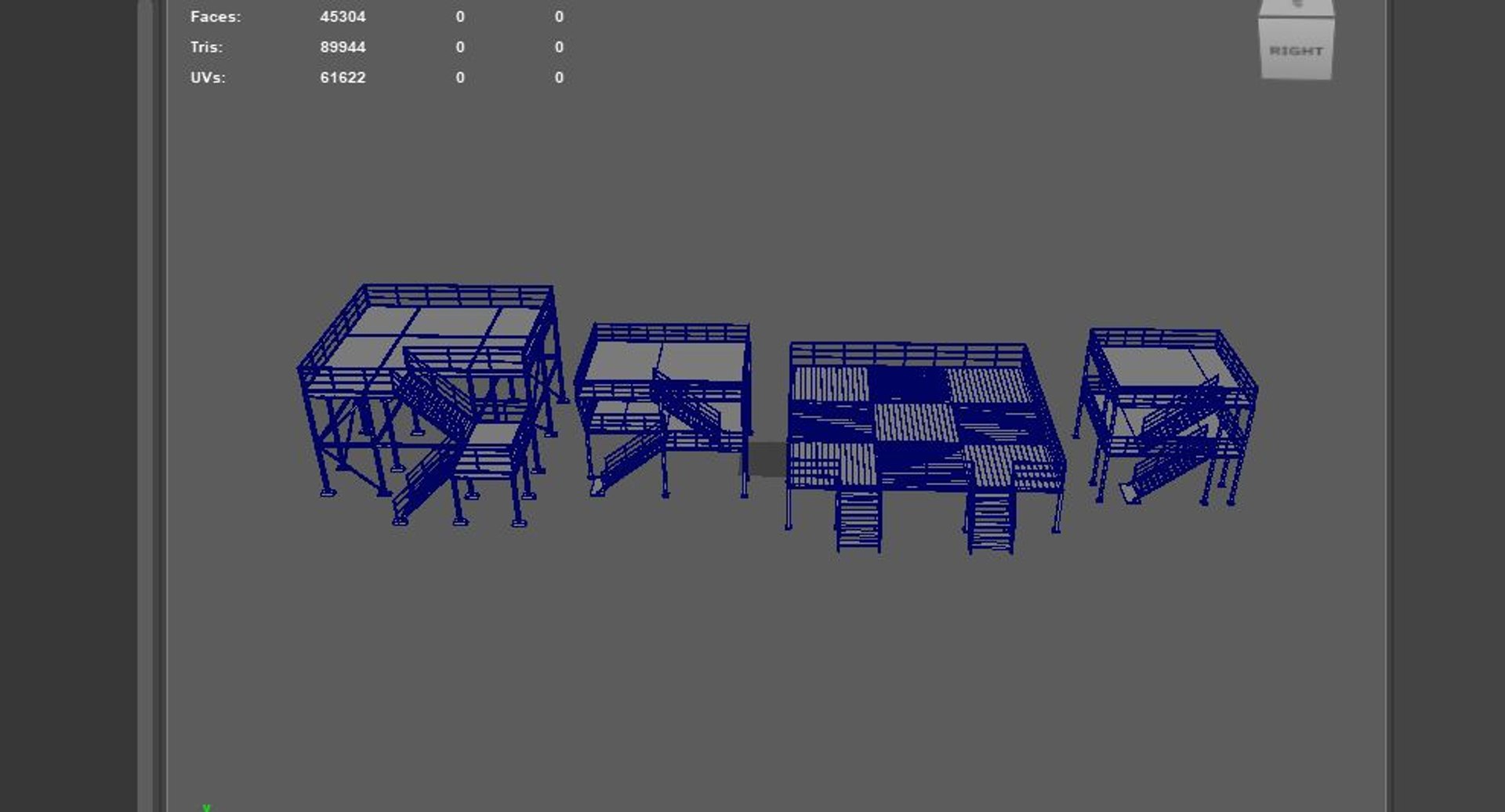Click the RIGHT face of the view cube

pyautogui.click(x=1296, y=50)
